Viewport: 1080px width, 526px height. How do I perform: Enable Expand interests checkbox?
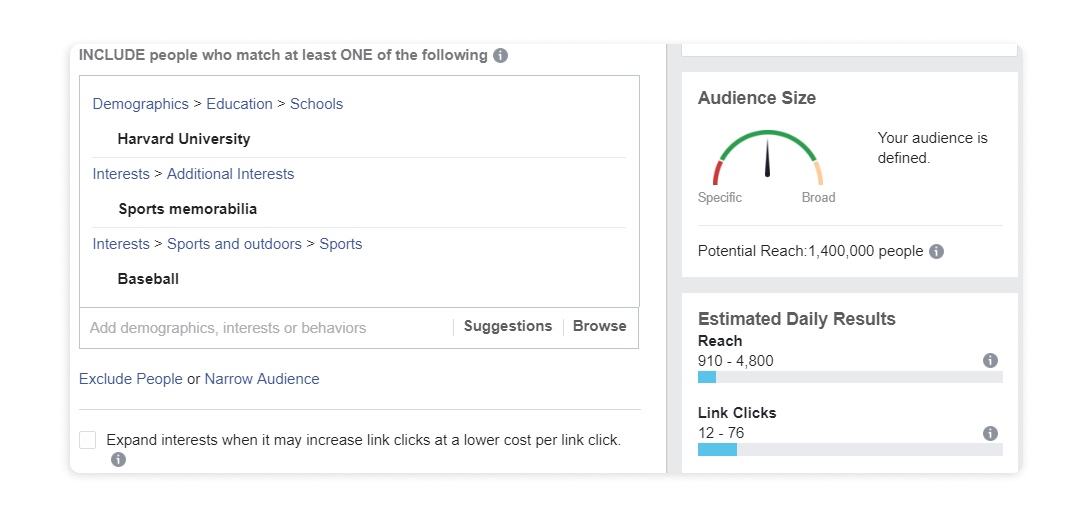[x=87, y=440]
